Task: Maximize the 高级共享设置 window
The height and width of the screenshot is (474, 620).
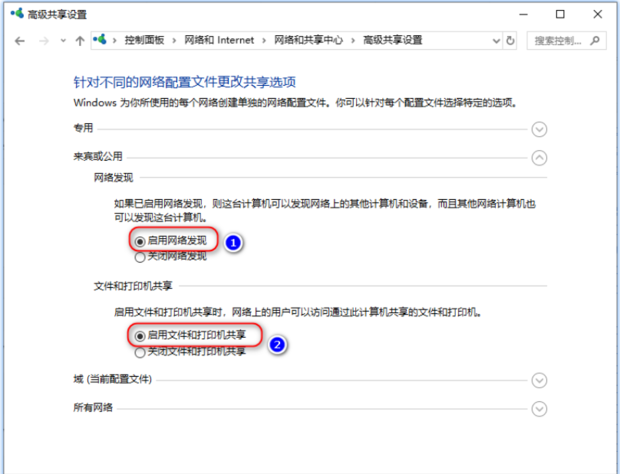Action: point(560,15)
